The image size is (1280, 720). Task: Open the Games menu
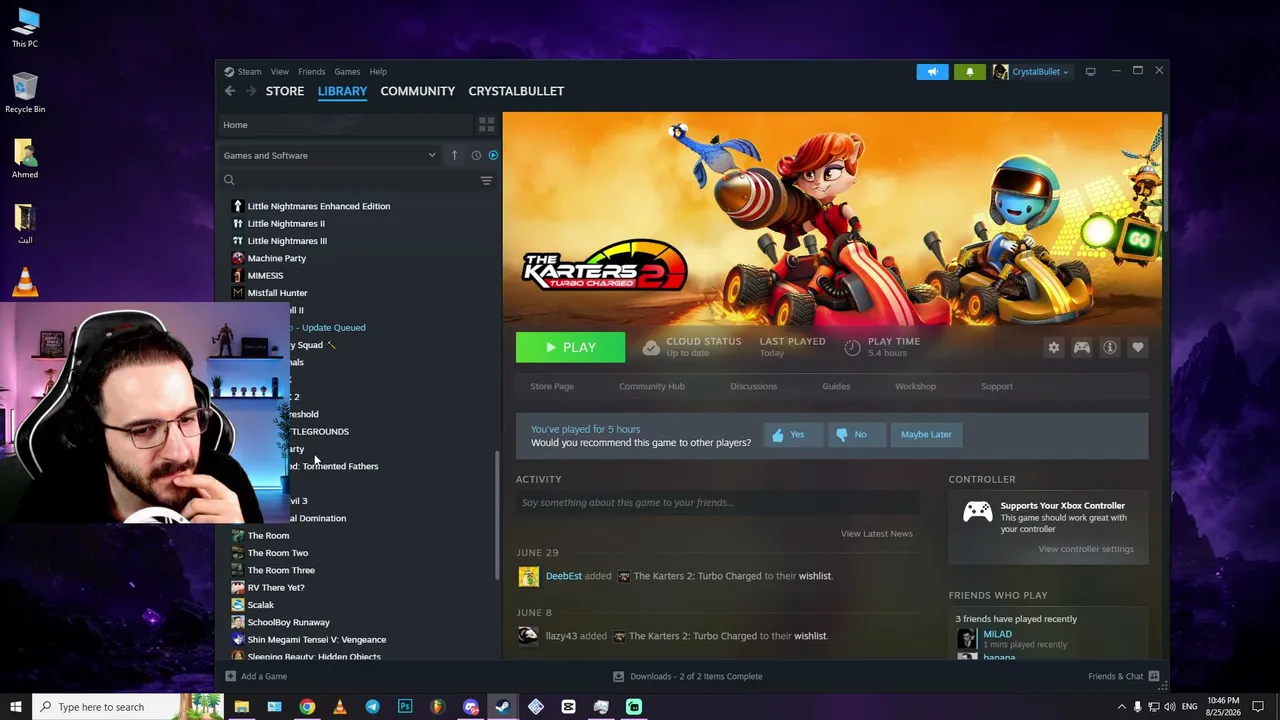[347, 72]
